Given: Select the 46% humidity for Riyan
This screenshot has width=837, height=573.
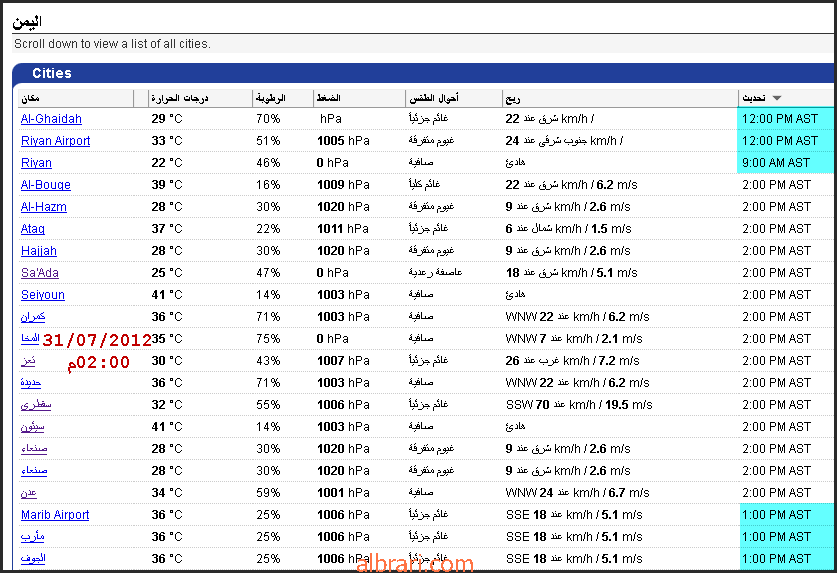Looking at the screenshot, I should coord(268,162).
